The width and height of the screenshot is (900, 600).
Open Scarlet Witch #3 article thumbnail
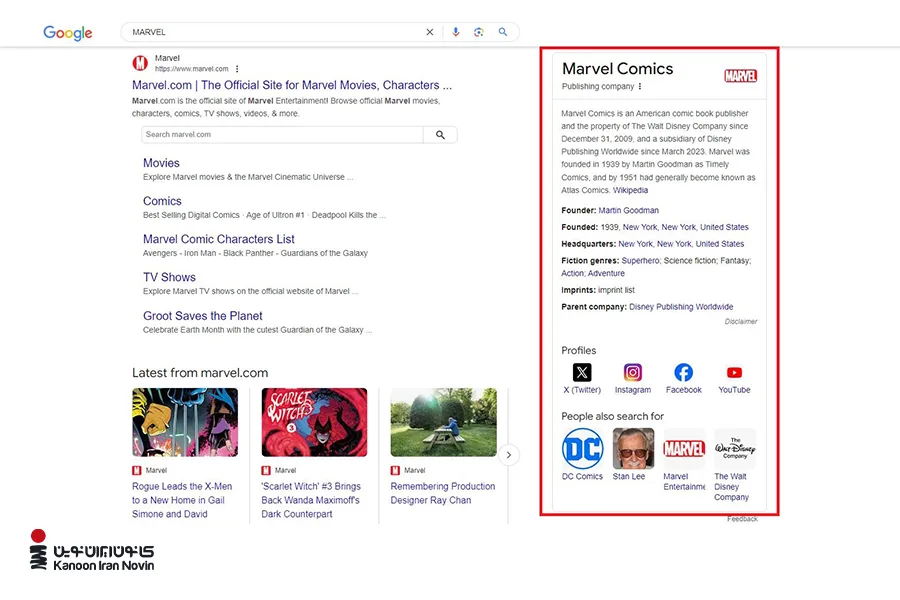pos(314,422)
